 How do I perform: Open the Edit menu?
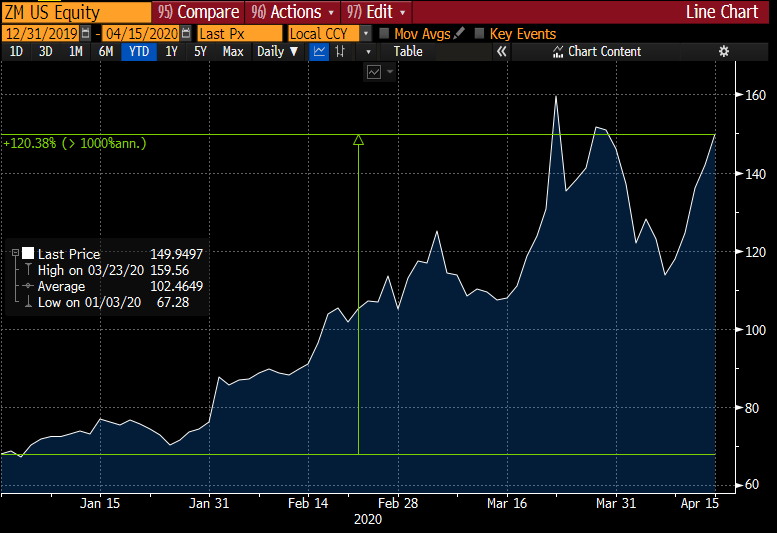click(377, 12)
